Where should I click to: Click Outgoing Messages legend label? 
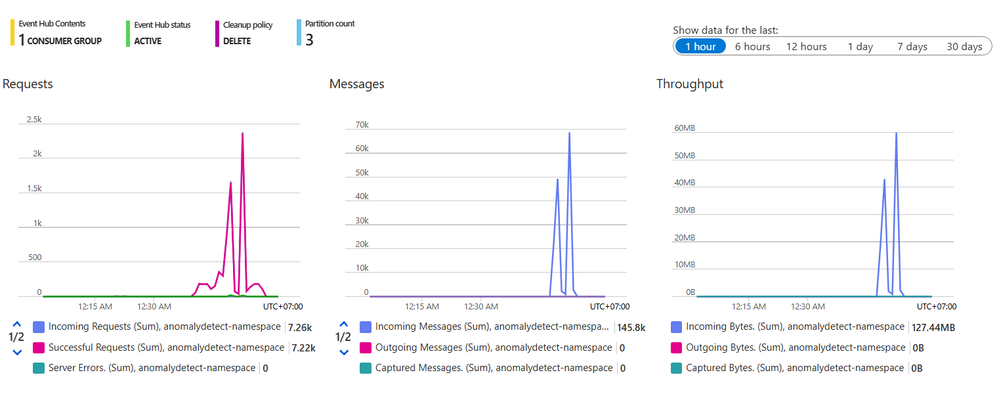pyautogui.click(x=494, y=347)
